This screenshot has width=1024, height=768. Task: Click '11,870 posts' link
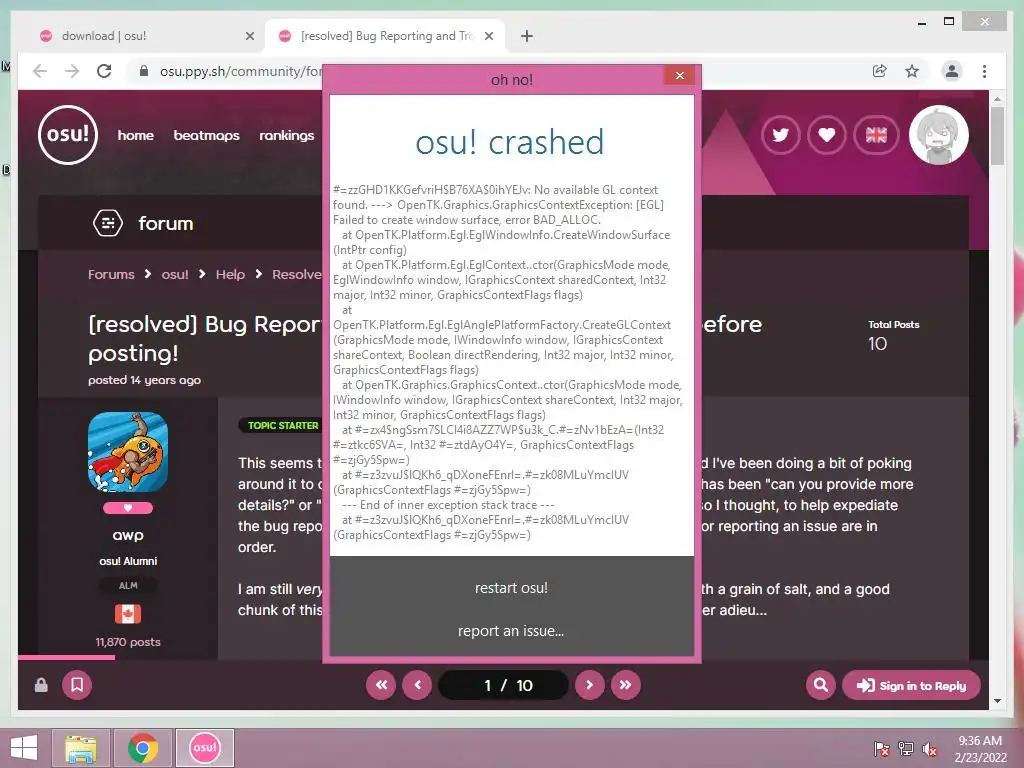pos(128,642)
